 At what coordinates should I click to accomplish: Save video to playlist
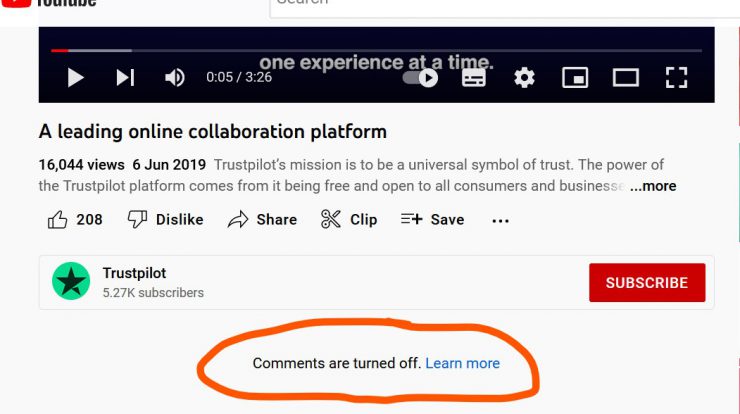click(x=433, y=220)
